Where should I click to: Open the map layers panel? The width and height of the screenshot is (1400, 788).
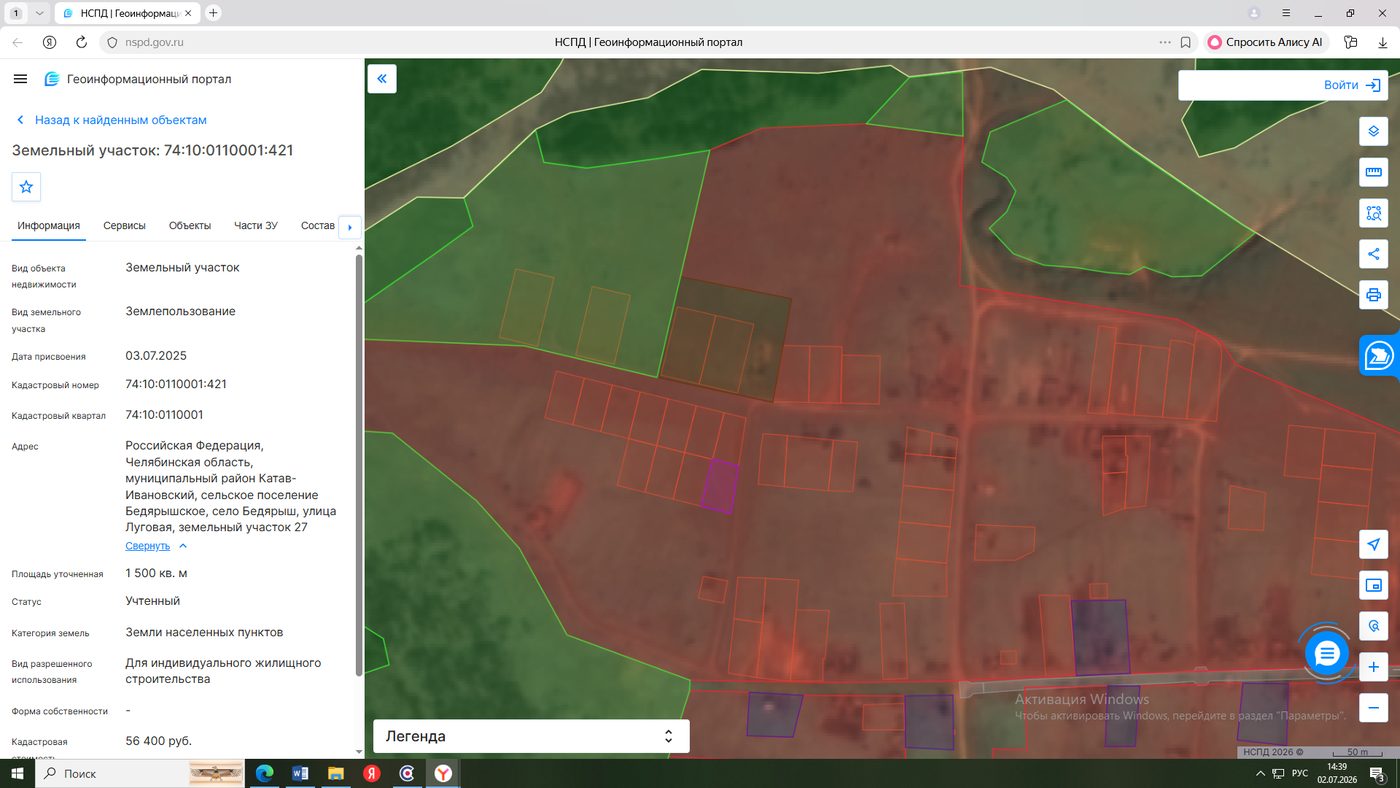click(x=1374, y=131)
